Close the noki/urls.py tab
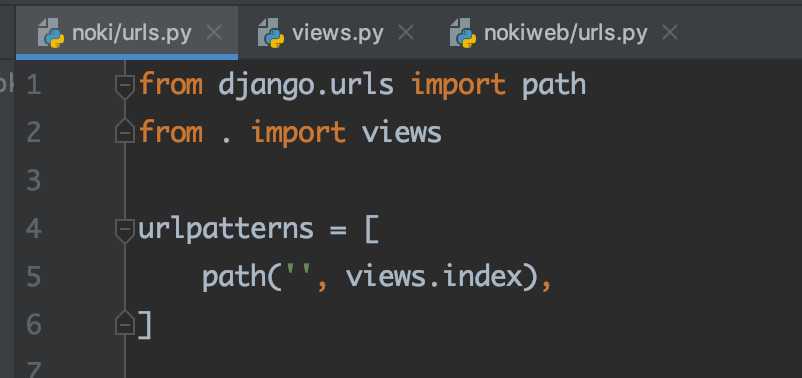This screenshot has height=378, width=802. 214,33
